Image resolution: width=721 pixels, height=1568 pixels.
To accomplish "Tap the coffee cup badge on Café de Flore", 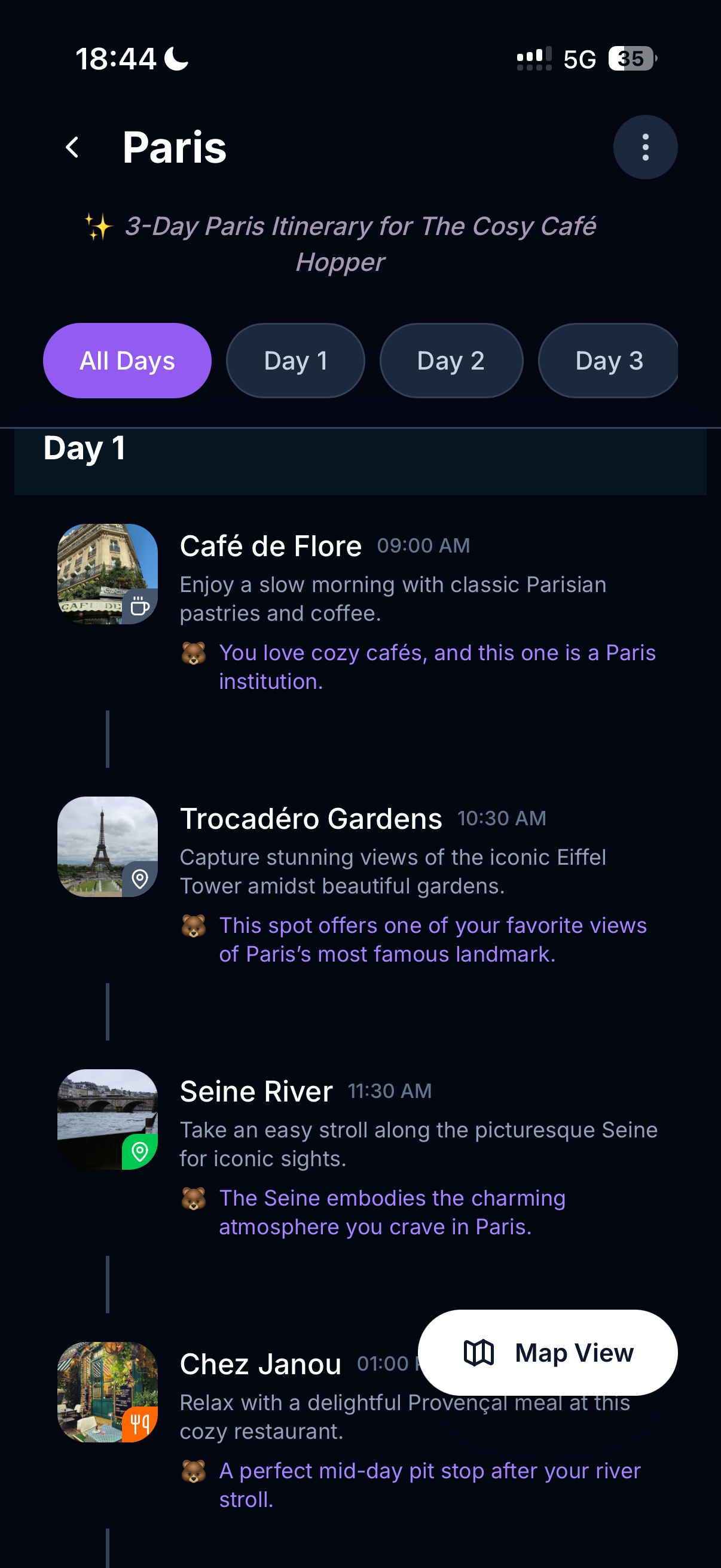I will [140, 606].
